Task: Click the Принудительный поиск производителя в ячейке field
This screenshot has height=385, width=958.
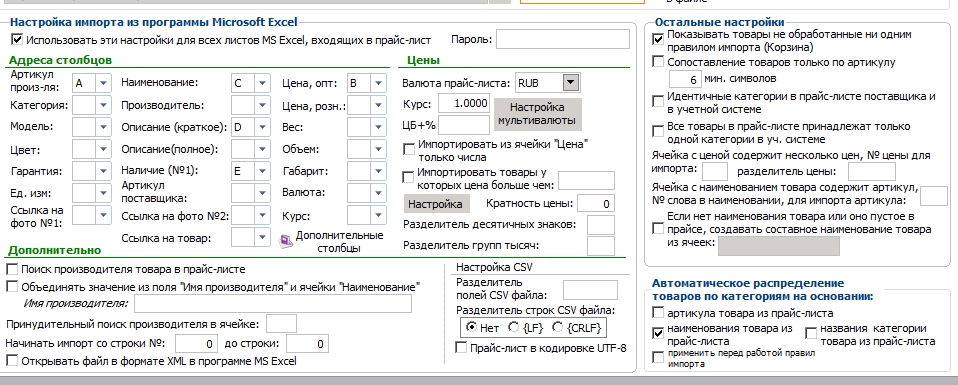Action: (x=282, y=324)
